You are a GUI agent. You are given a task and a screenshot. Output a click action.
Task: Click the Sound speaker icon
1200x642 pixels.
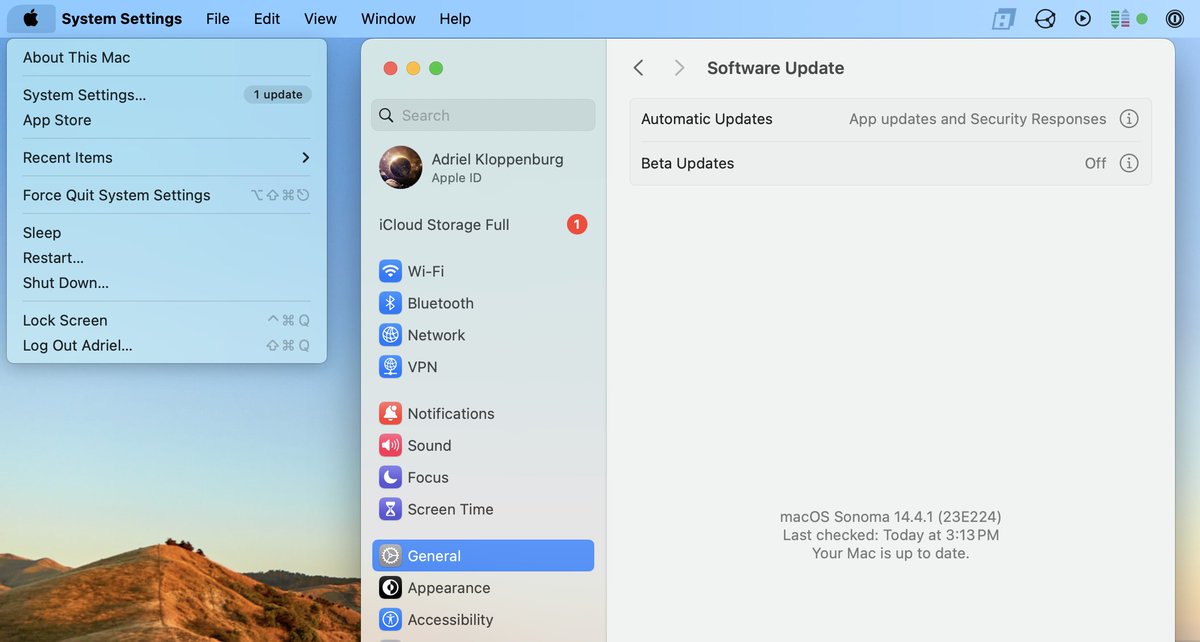pos(390,445)
